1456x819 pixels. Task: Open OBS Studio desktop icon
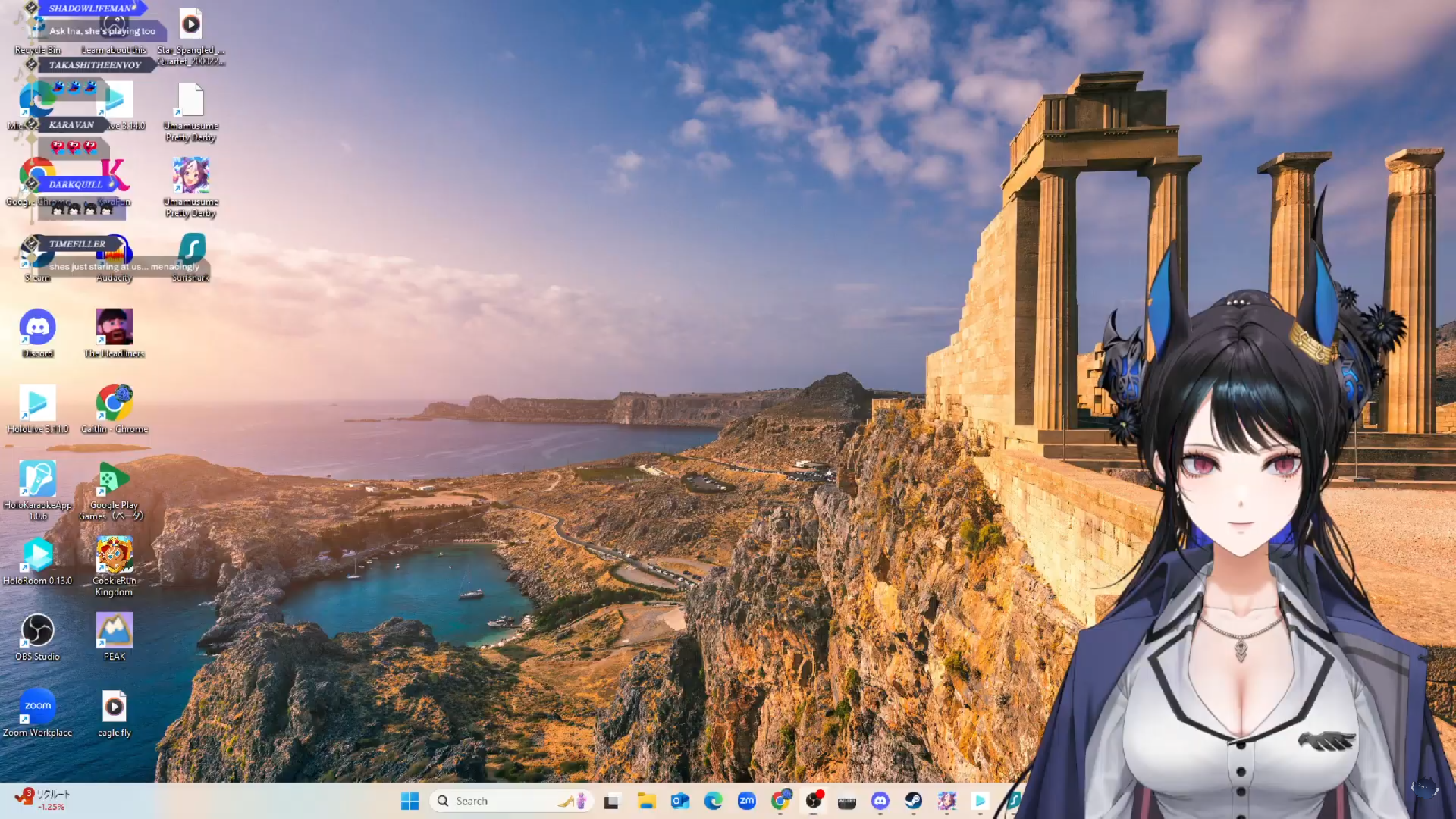[x=37, y=631]
